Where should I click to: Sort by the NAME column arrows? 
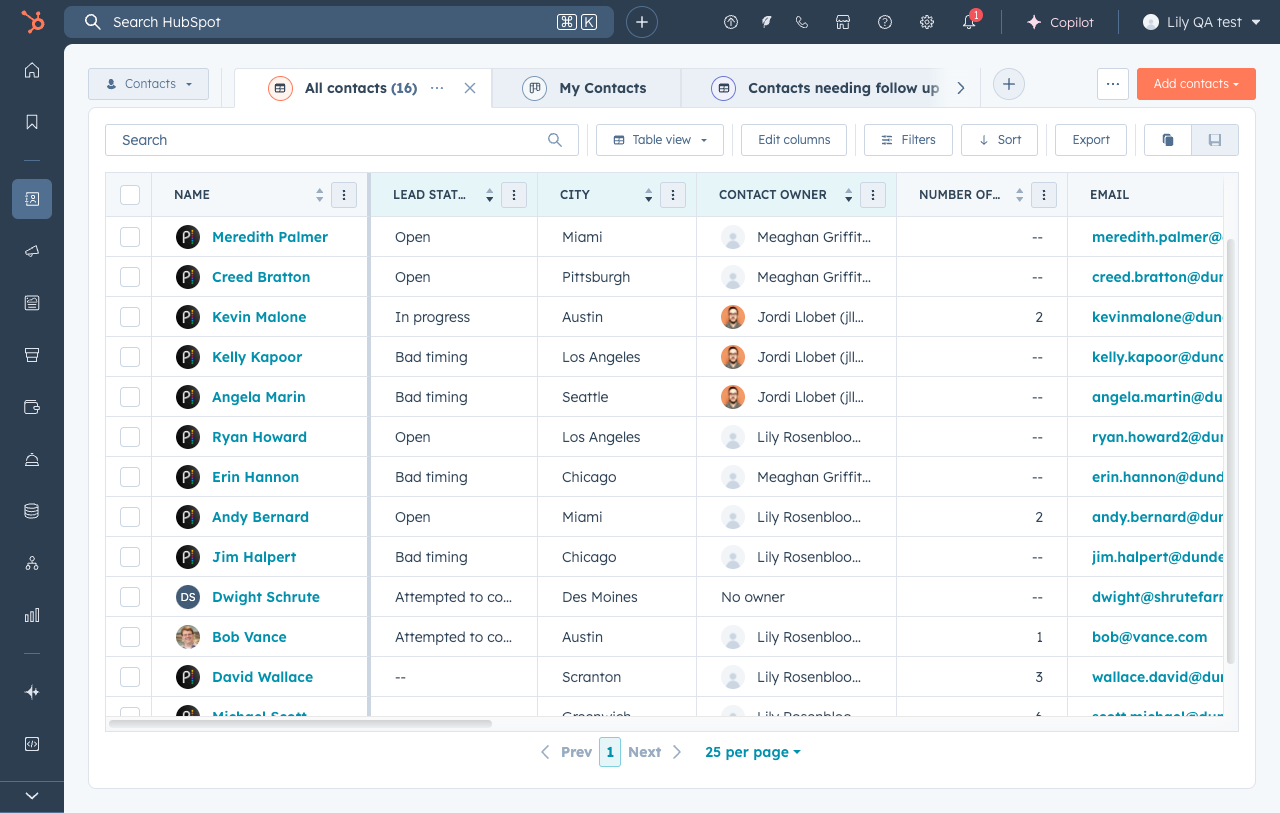320,195
